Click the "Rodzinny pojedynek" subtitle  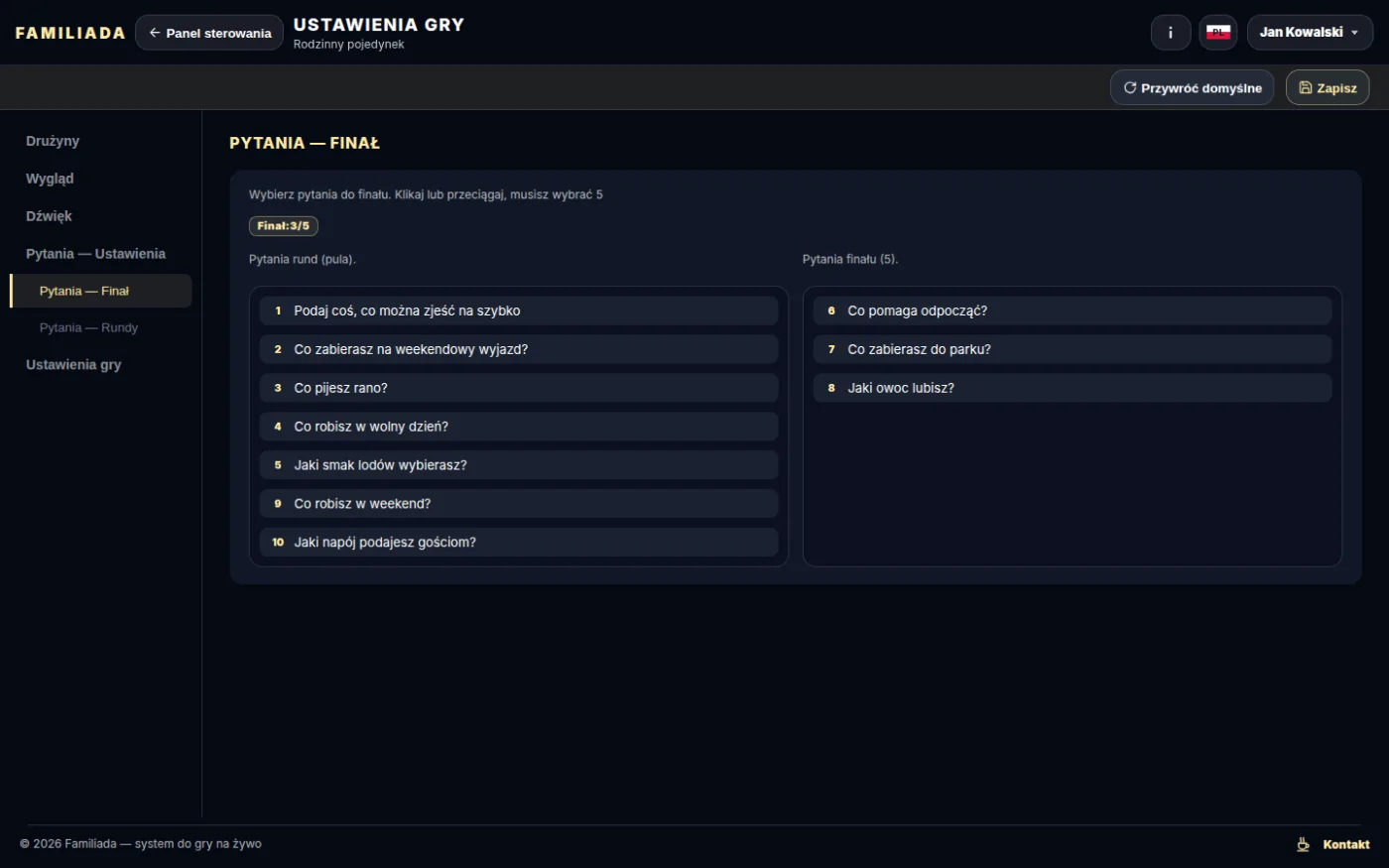(349, 45)
